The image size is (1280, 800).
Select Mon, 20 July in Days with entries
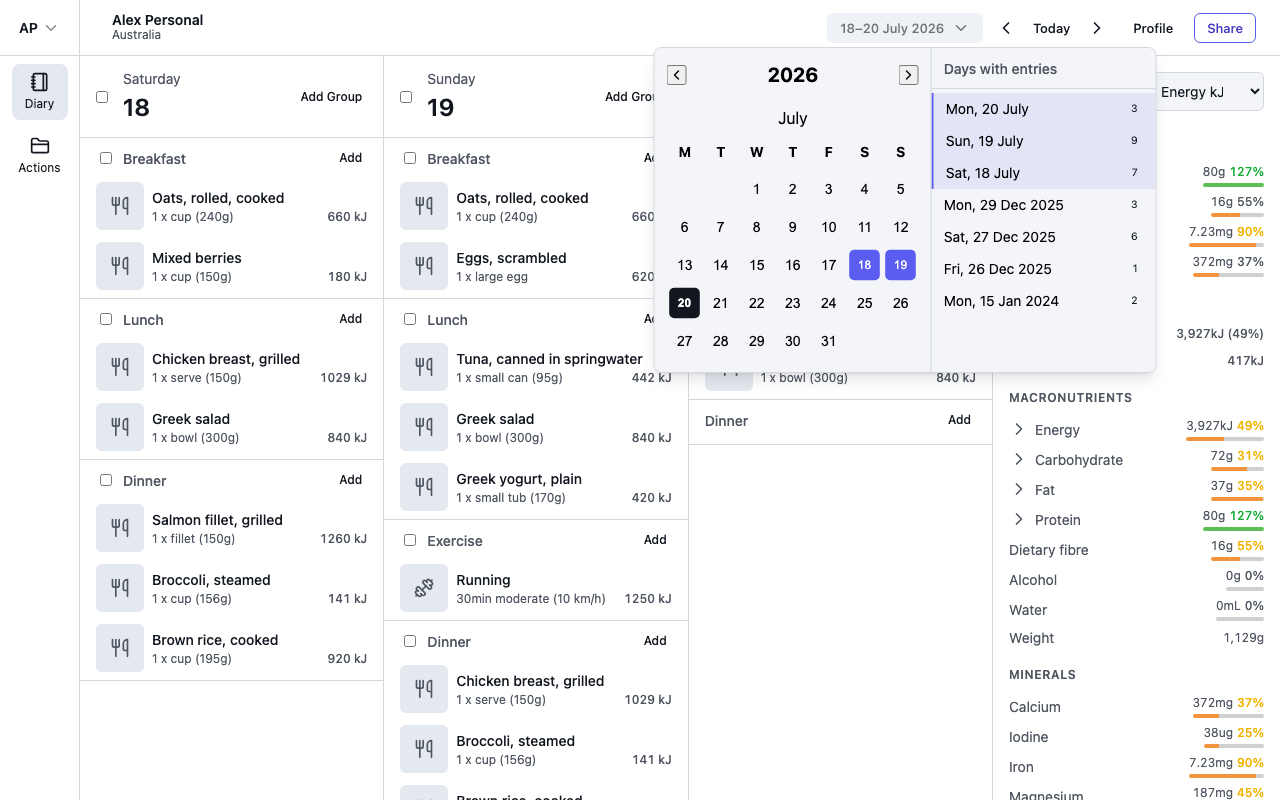click(1043, 109)
